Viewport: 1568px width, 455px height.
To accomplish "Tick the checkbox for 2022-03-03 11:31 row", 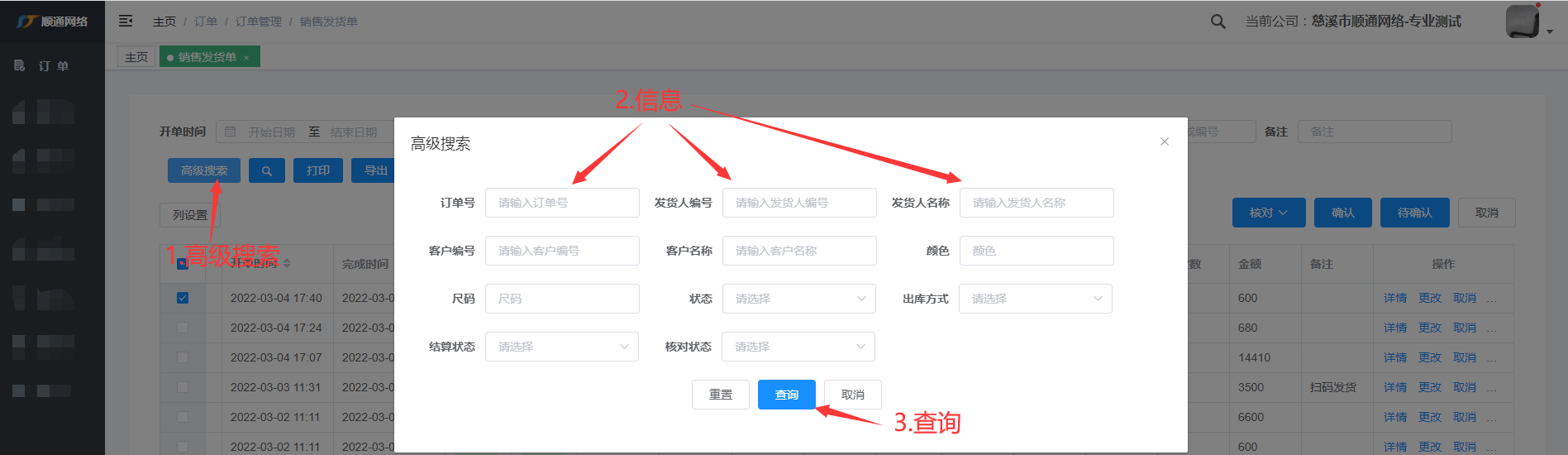I will pos(183,387).
